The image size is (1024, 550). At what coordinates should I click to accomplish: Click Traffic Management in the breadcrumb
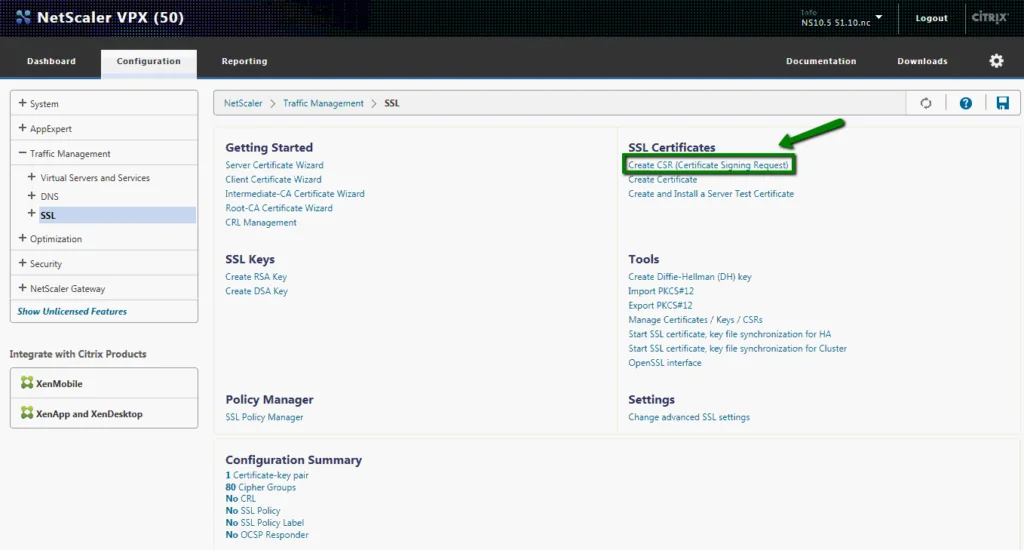pyautogui.click(x=323, y=103)
